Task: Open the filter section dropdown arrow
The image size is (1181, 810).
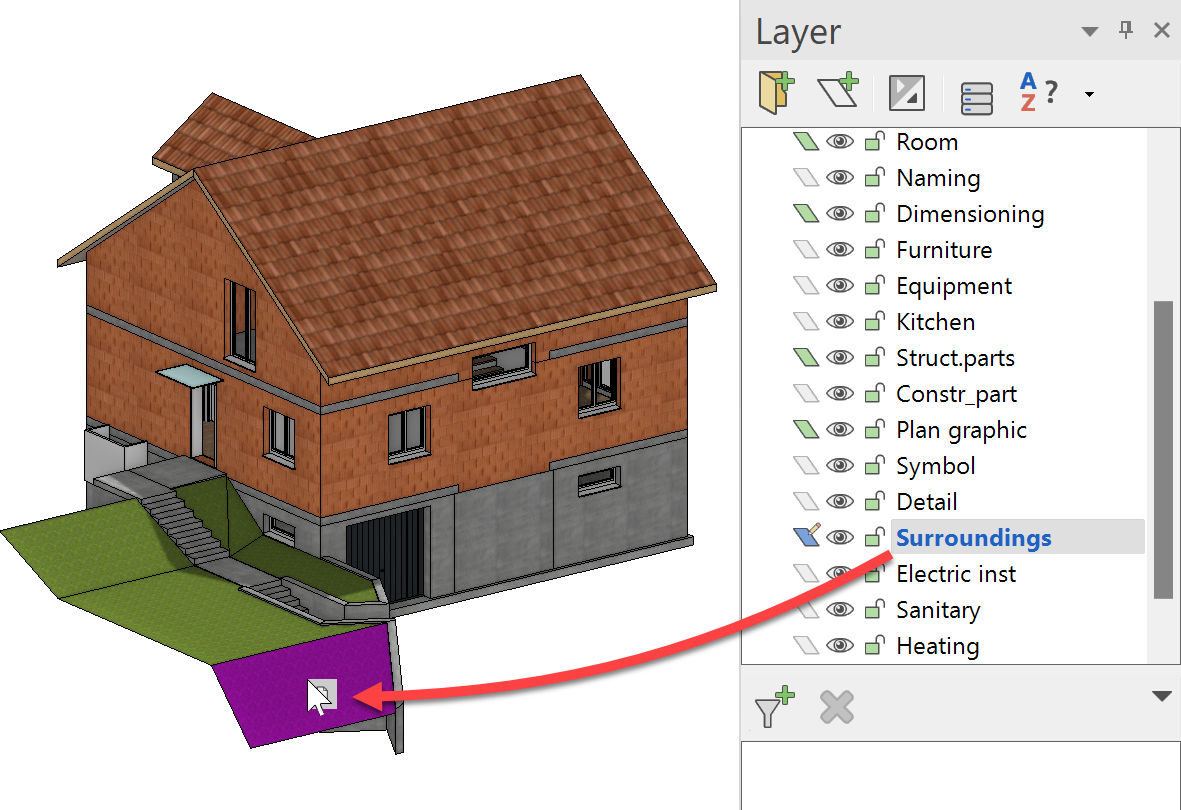Action: pos(1161,696)
